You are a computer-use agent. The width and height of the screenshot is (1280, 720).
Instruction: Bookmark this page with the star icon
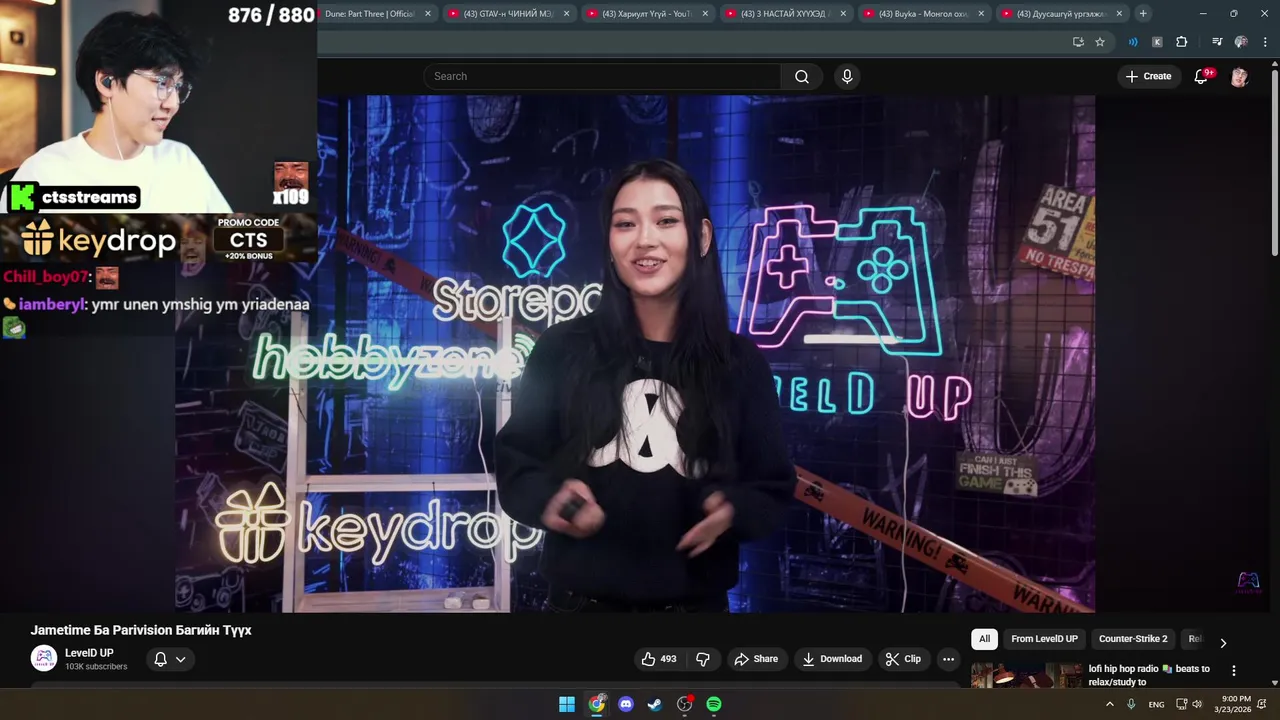click(x=1100, y=42)
